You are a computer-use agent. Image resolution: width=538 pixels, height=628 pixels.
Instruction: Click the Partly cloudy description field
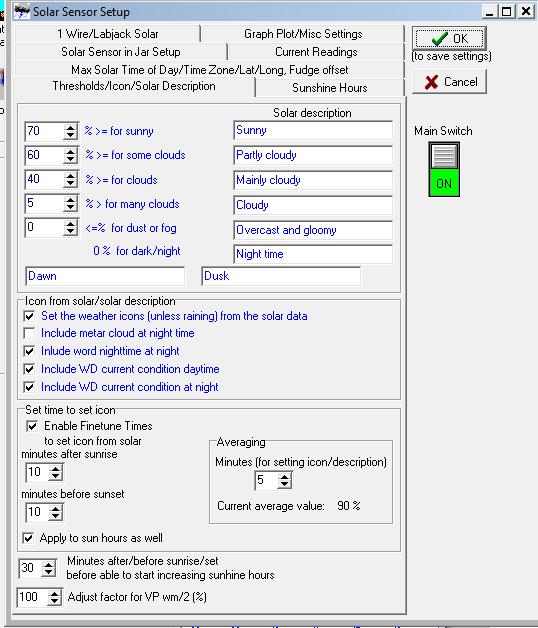[x=313, y=155]
